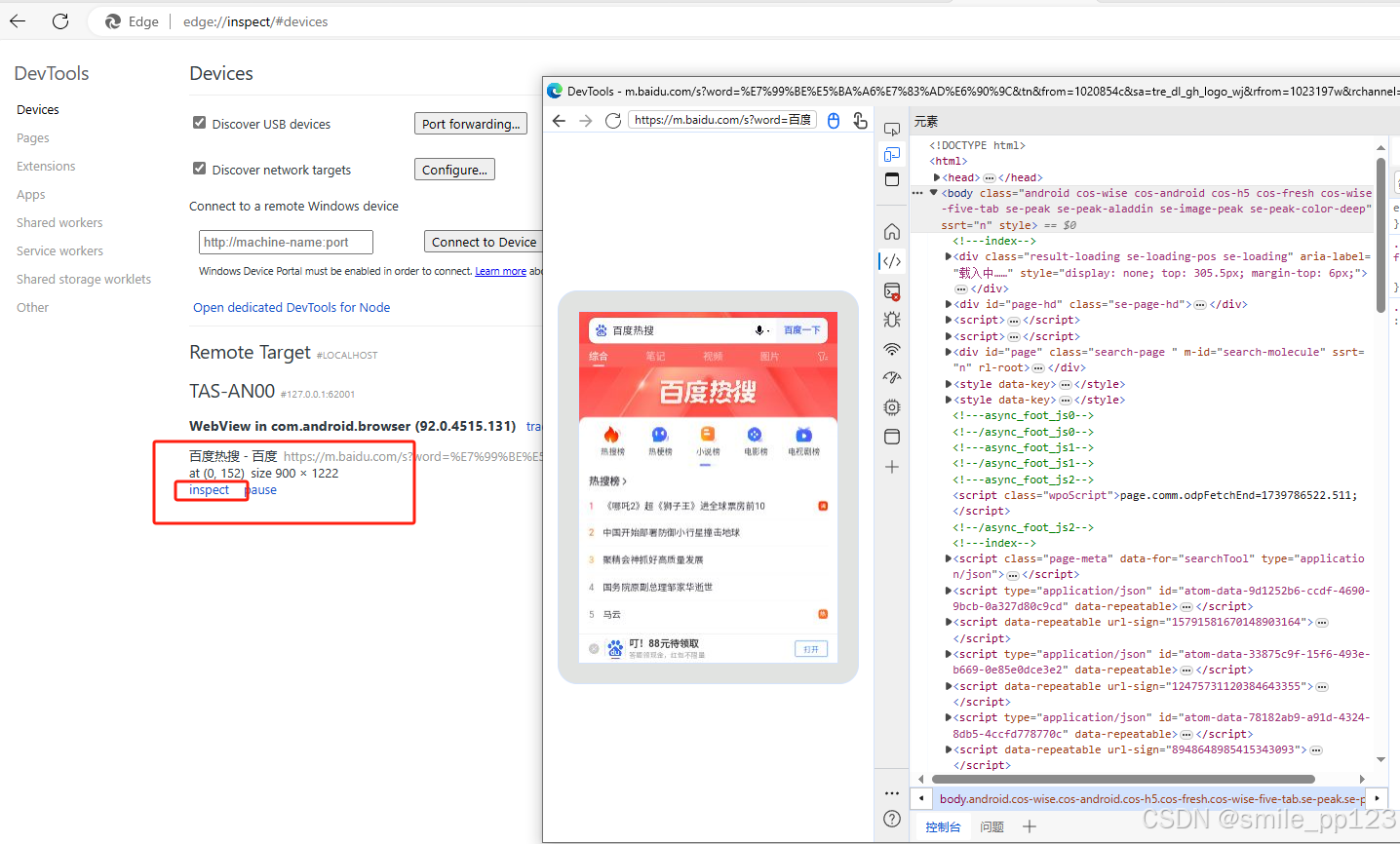
Task: Focus the DevTools screencast URL field
Action: [722, 120]
